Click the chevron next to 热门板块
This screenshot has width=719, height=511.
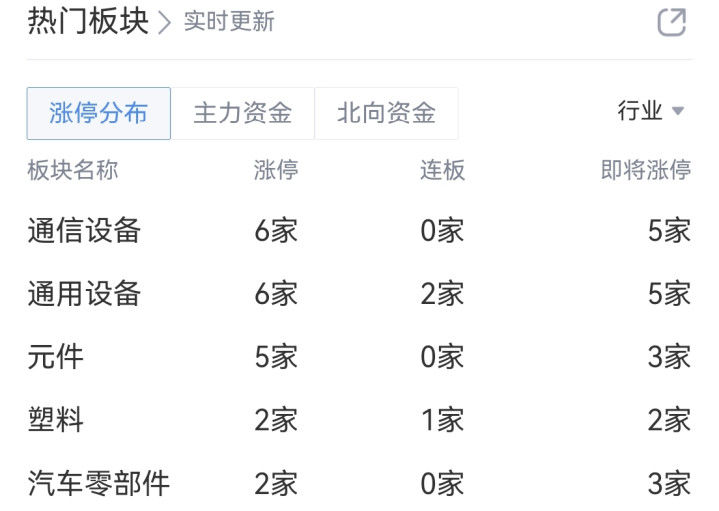165,22
